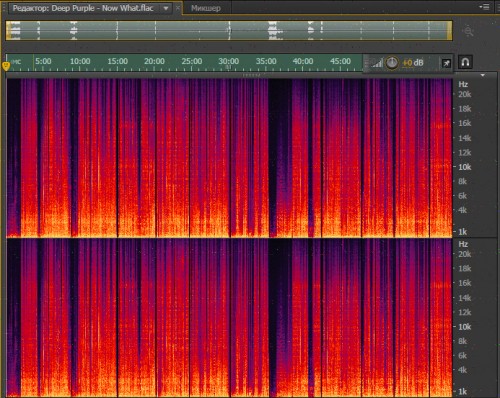Image resolution: width=500 pixels, height=398 pixels.
Task: Select the Редактор: Deep Purple - Now What.flac tab
Action: coord(83,8)
